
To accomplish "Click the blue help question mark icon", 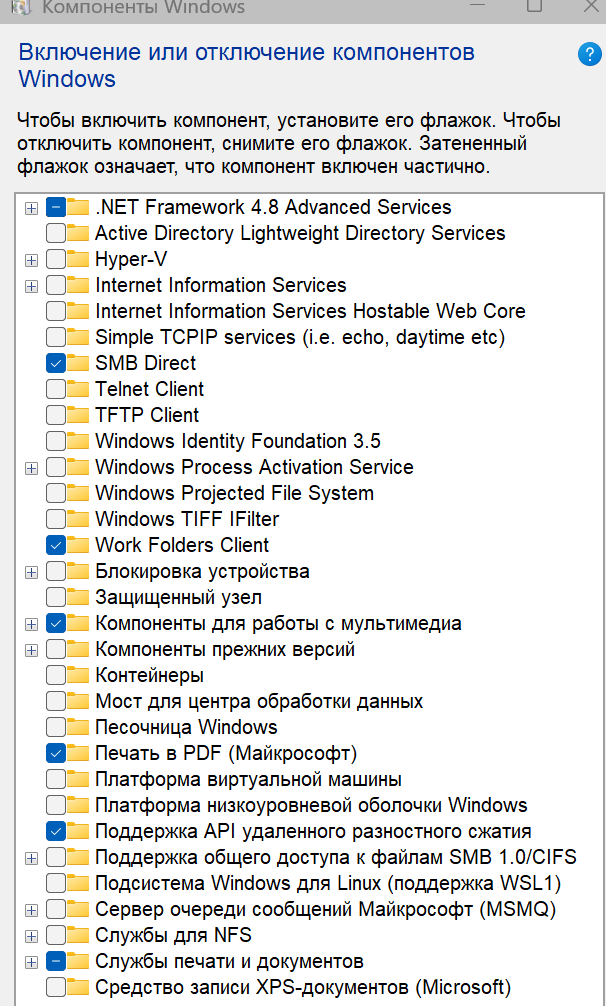I will click(589, 55).
